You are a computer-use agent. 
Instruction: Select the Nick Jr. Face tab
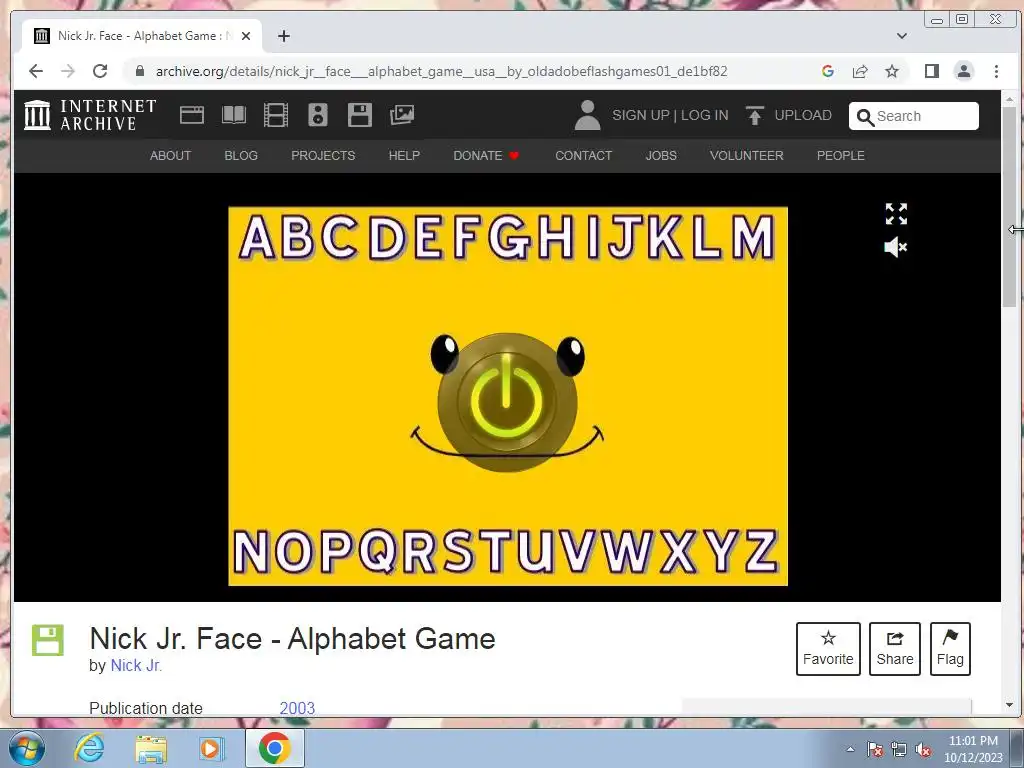click(x=142, y=36)
